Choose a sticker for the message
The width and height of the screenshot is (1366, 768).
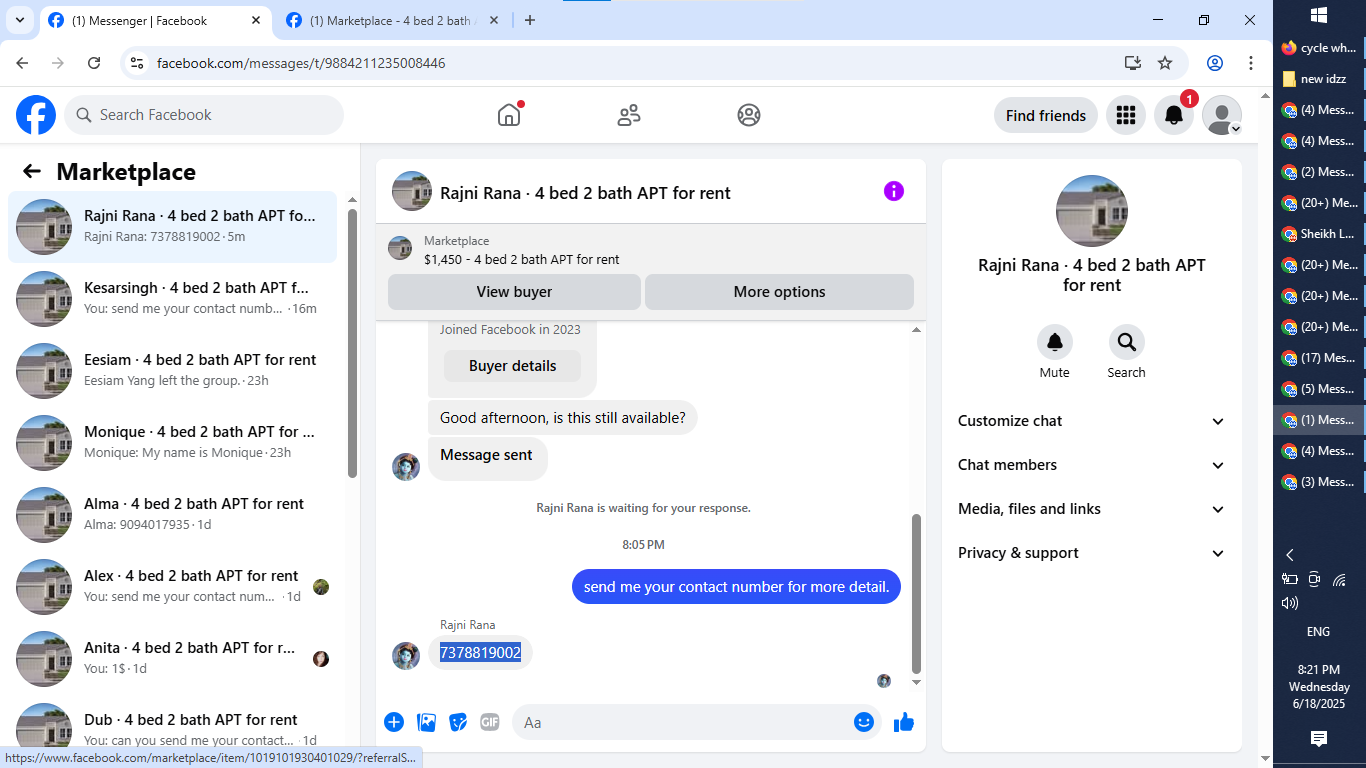(x=458, y=722)
